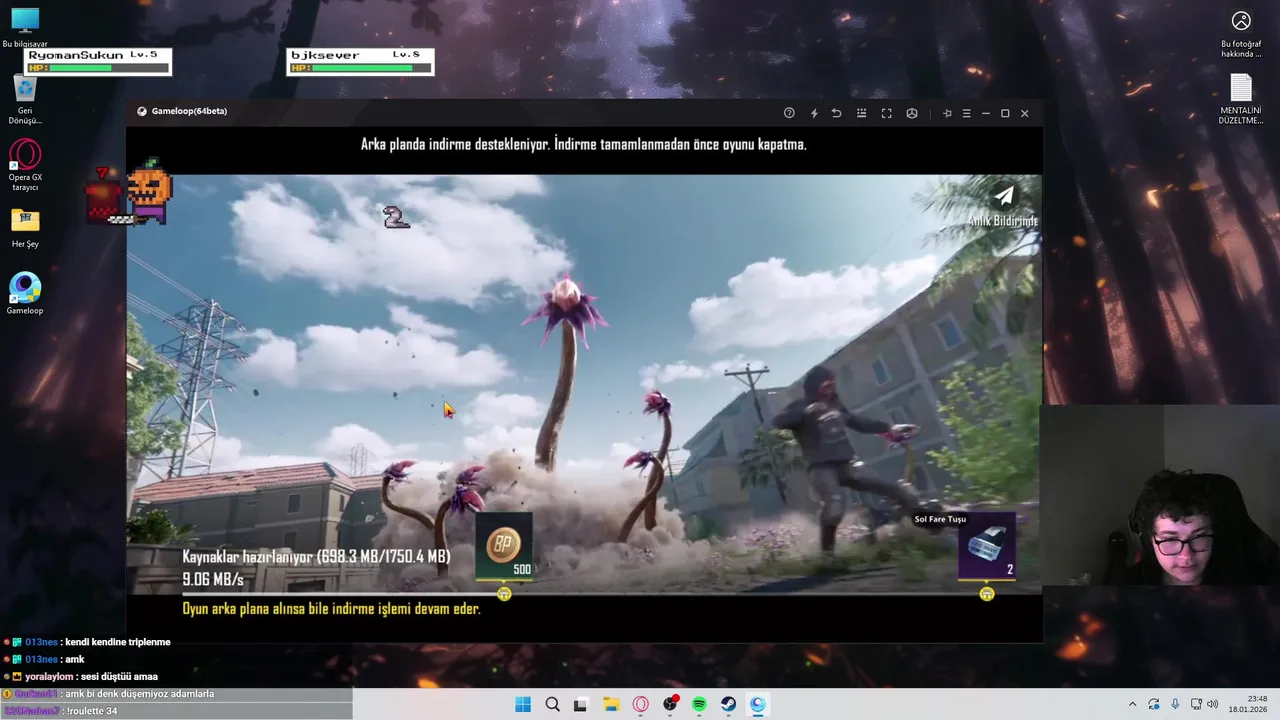Screen dimensions: 1280x720
Task: Click chat message 'kendi kendine triplenme'
Action: click(118, 642)
